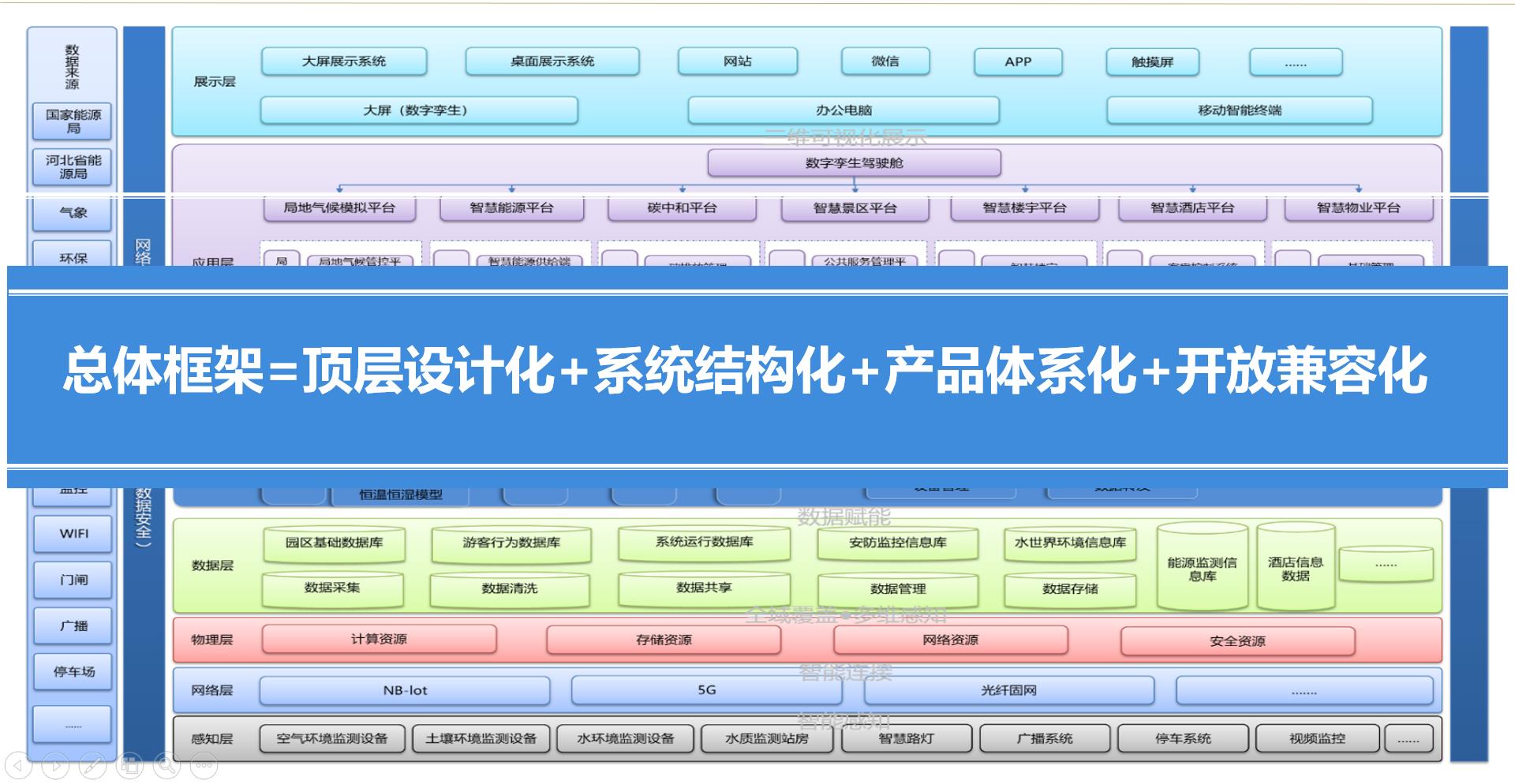The height and width of the screenshot is (784, 1515).
Task: Select the 智慧能源平台 box
Action: point(511,208)
